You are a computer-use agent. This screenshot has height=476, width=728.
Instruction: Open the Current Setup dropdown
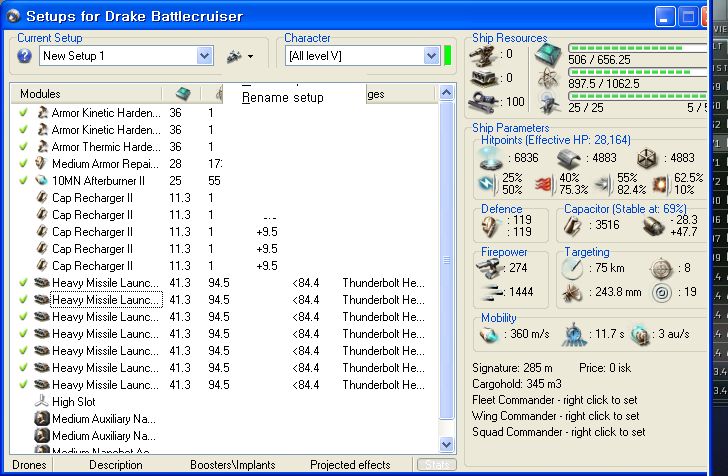click(x=205, y=56)
